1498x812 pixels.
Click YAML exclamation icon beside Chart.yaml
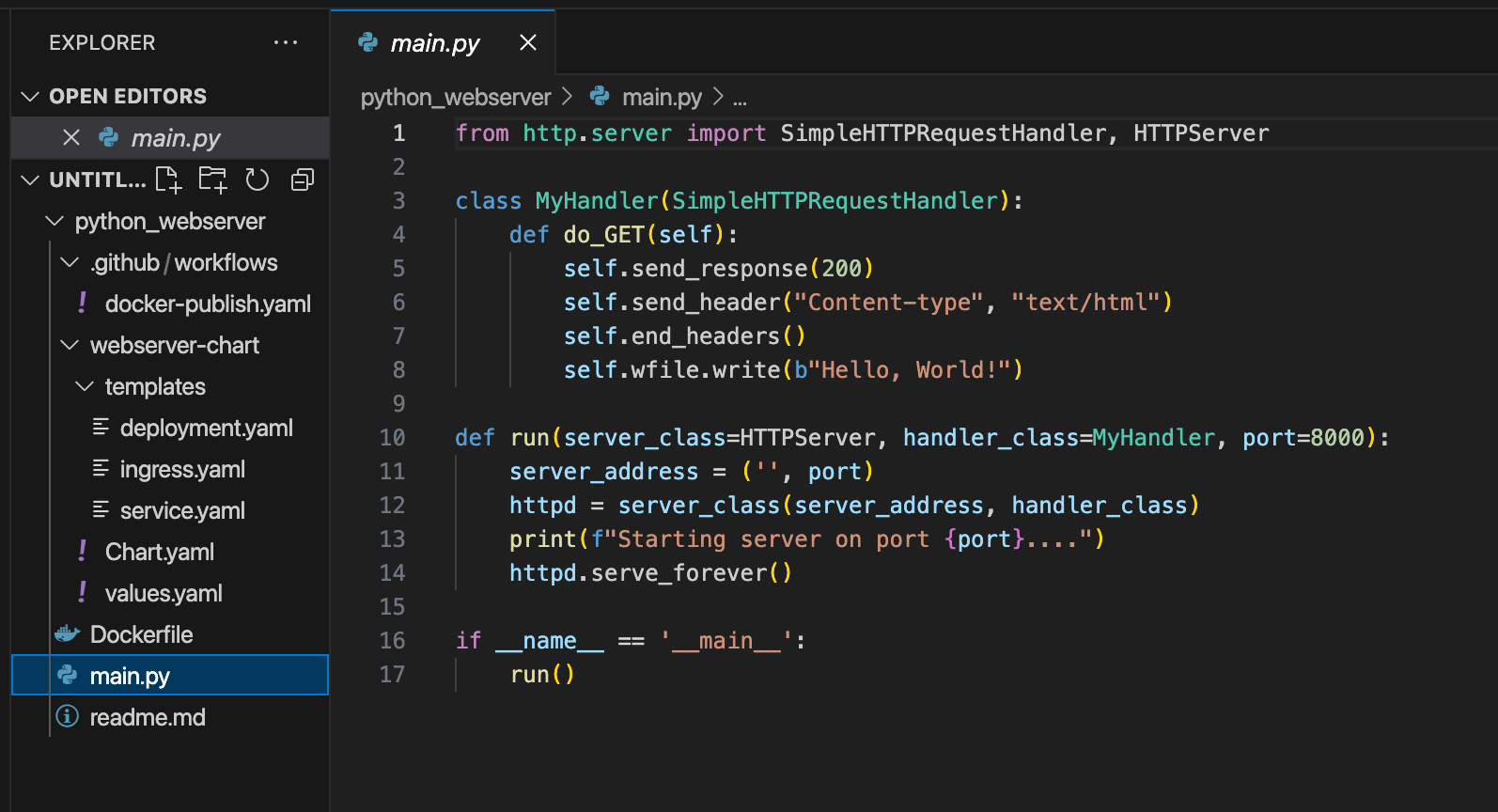click(83, 551)
